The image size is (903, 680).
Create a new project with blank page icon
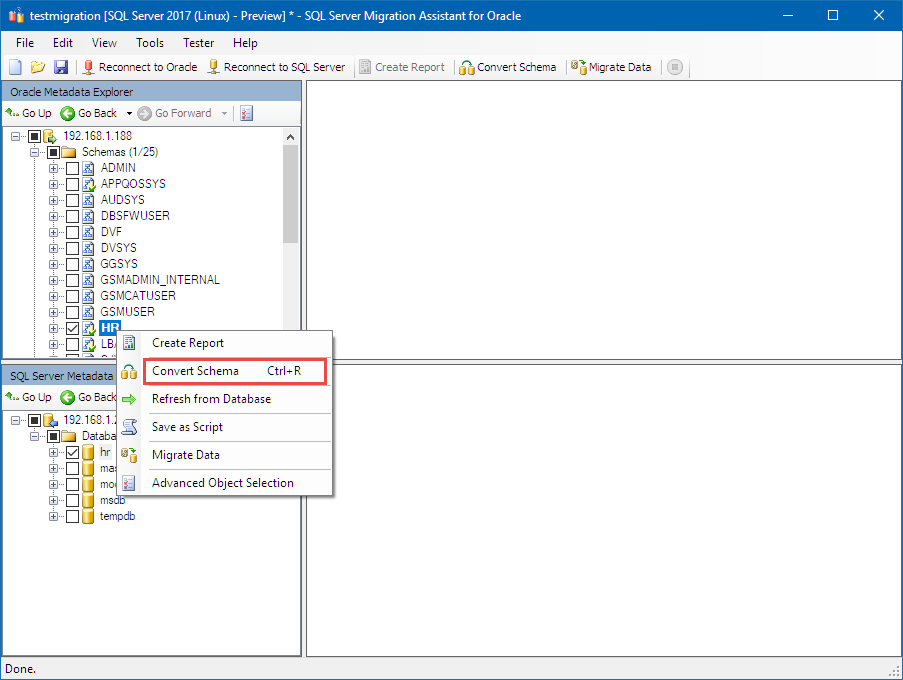coord(14,67)
